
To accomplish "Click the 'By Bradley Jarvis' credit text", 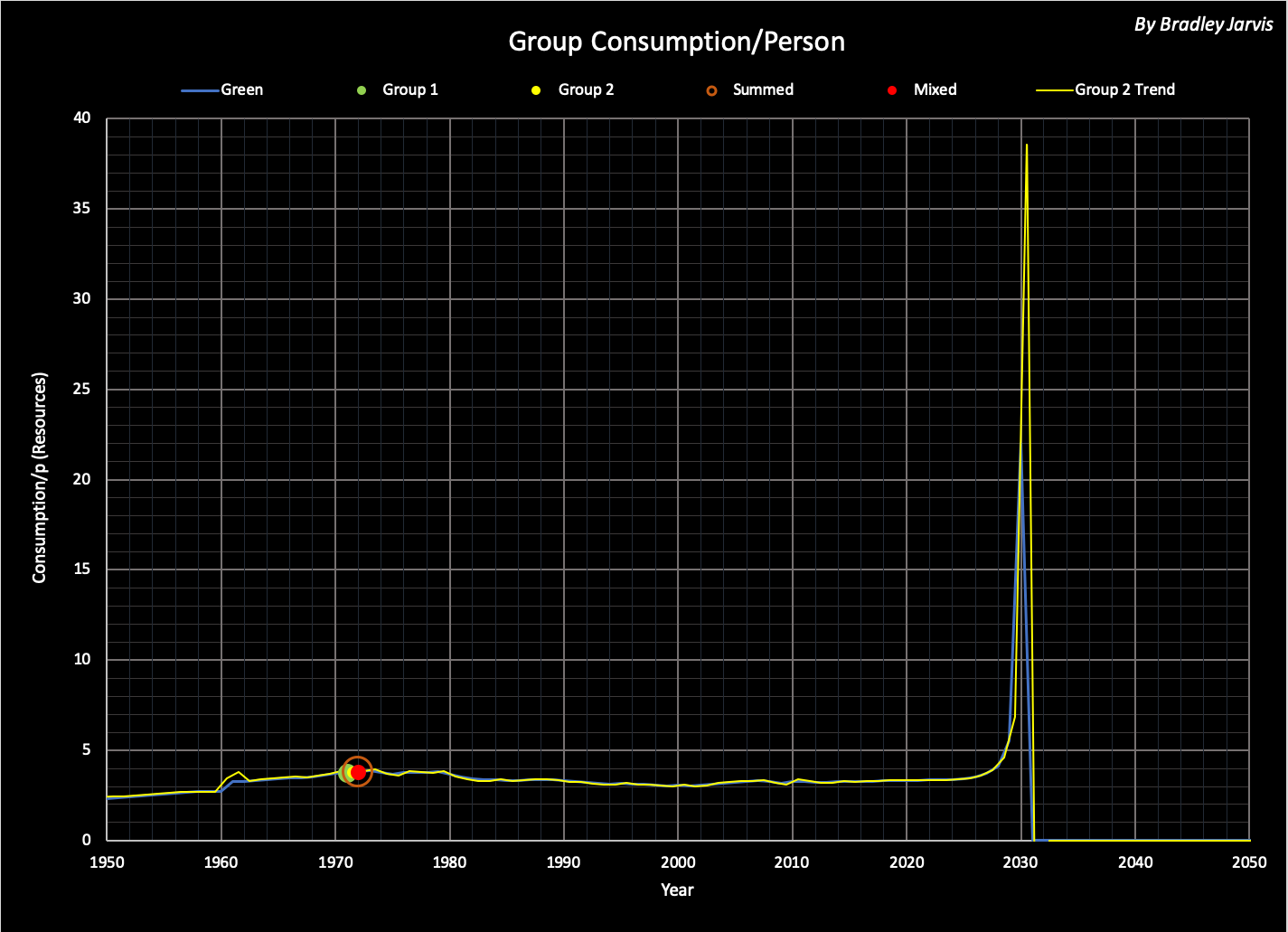I will [x=1203, y=24].
